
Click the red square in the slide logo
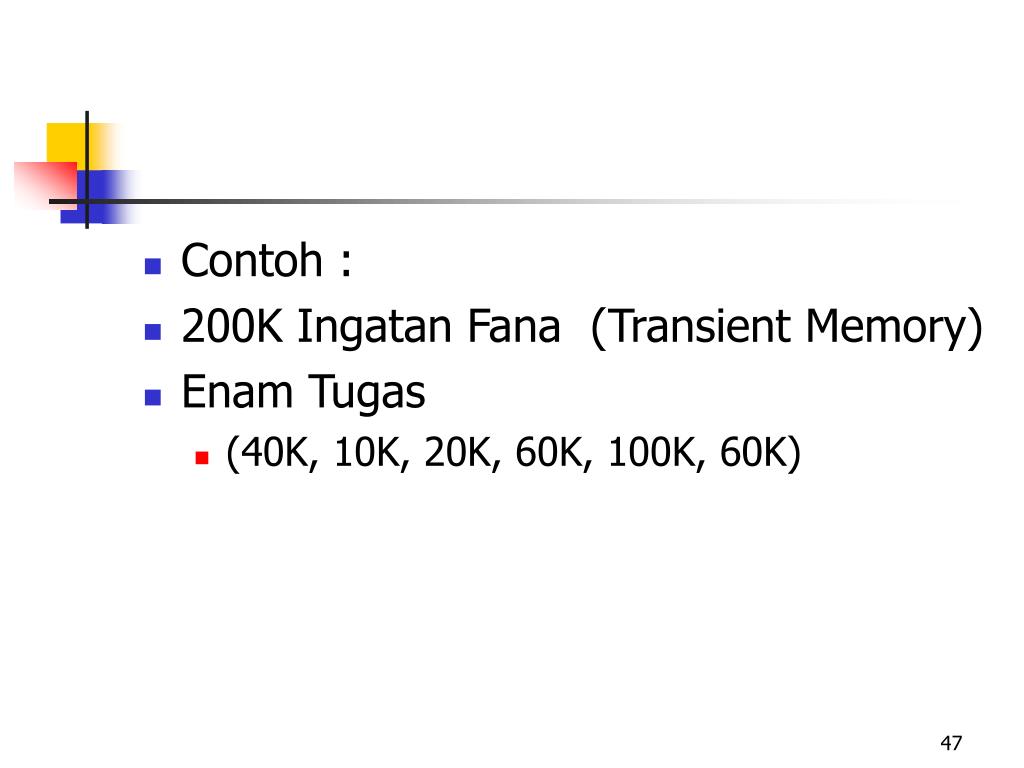[47, 184]
